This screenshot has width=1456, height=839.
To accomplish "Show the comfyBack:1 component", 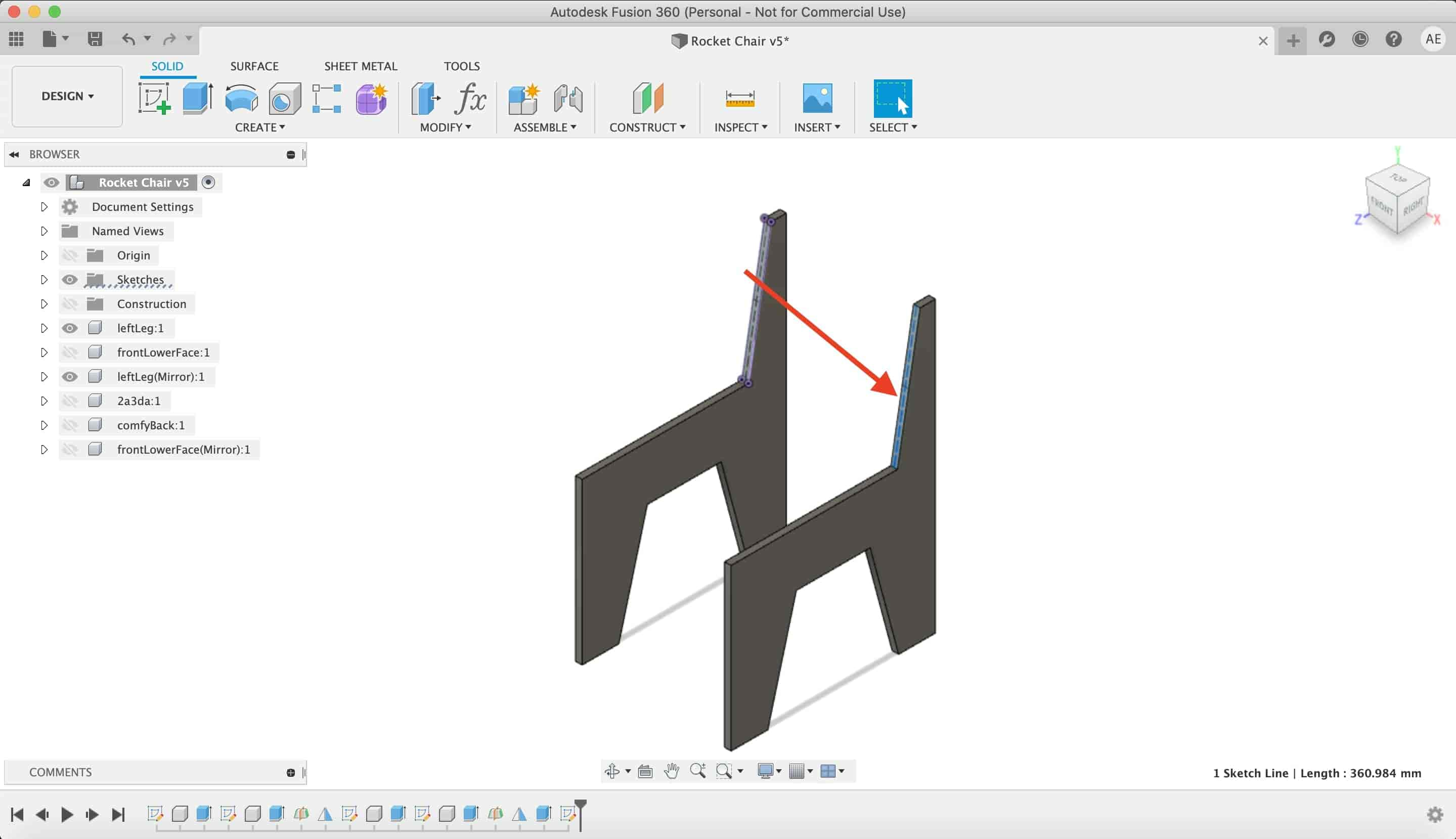I will coord(70,425).
